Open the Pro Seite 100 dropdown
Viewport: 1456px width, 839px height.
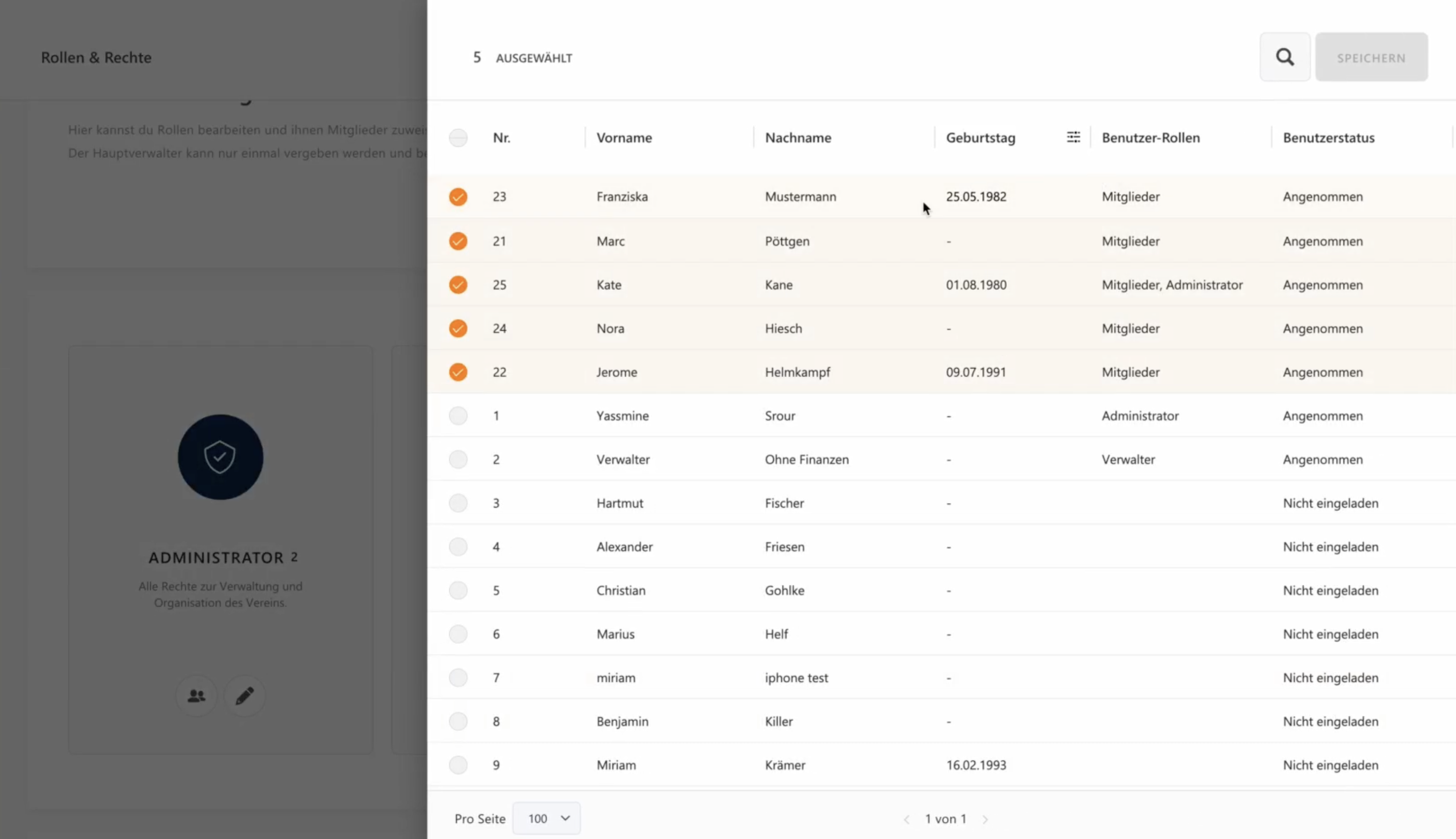pos(546,818)
